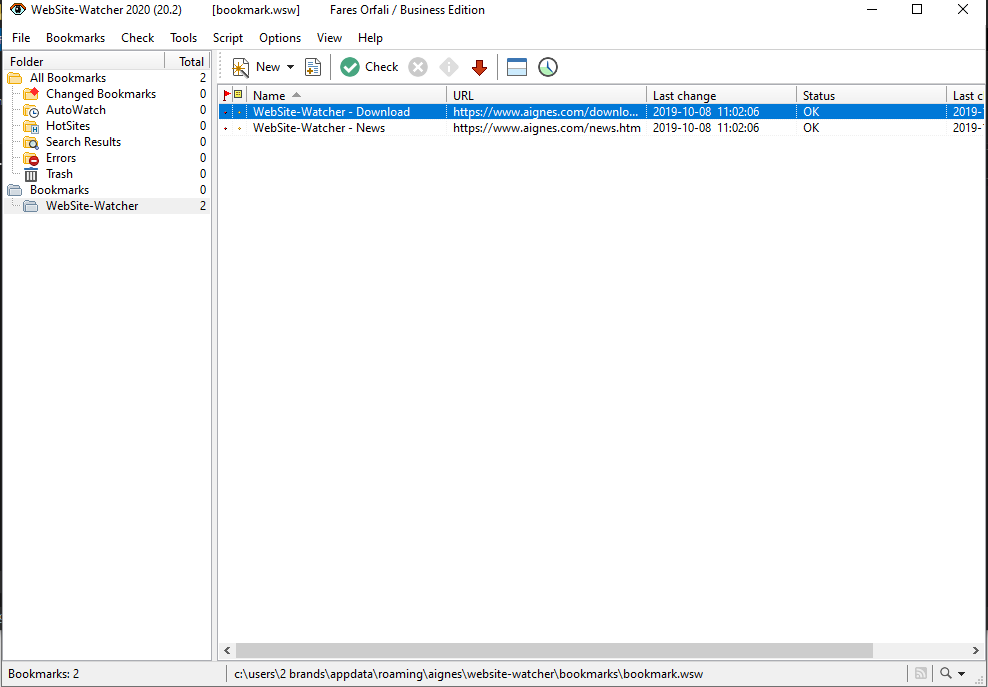Sort by the red flag column header
The image size is (988, 687).
click(226, 95)
